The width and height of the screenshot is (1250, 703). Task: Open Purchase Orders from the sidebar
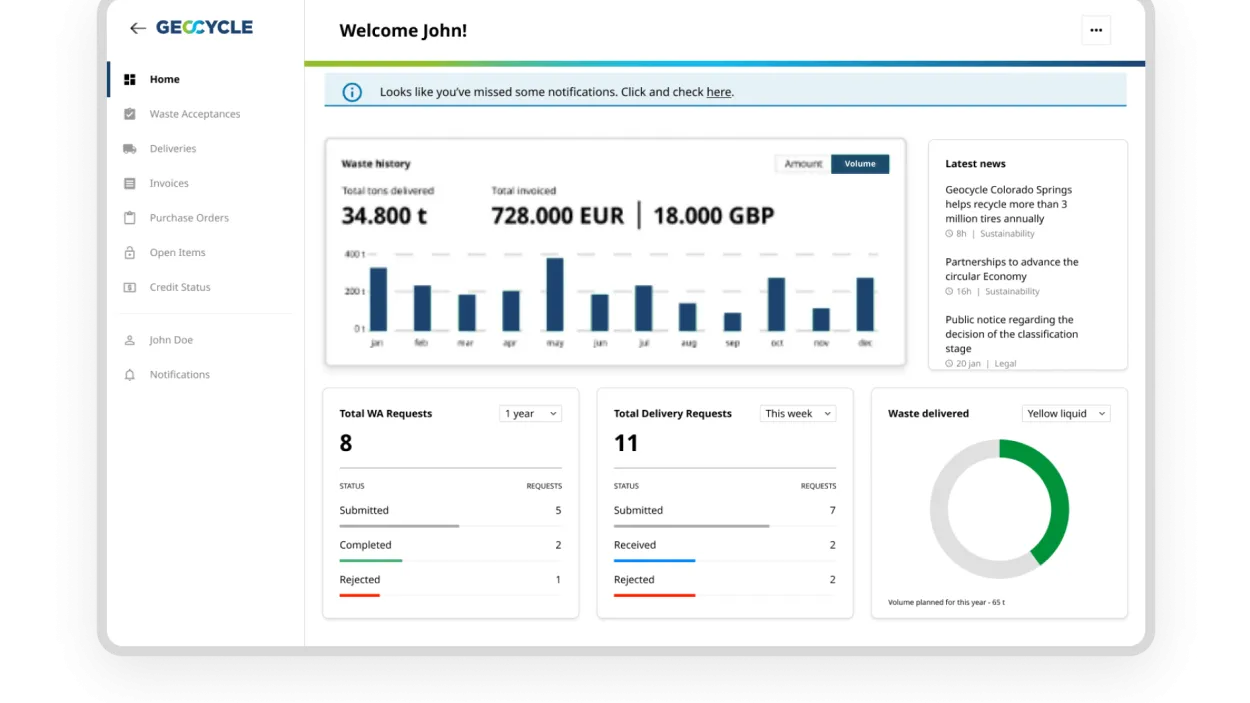click(x=189, y=217)
